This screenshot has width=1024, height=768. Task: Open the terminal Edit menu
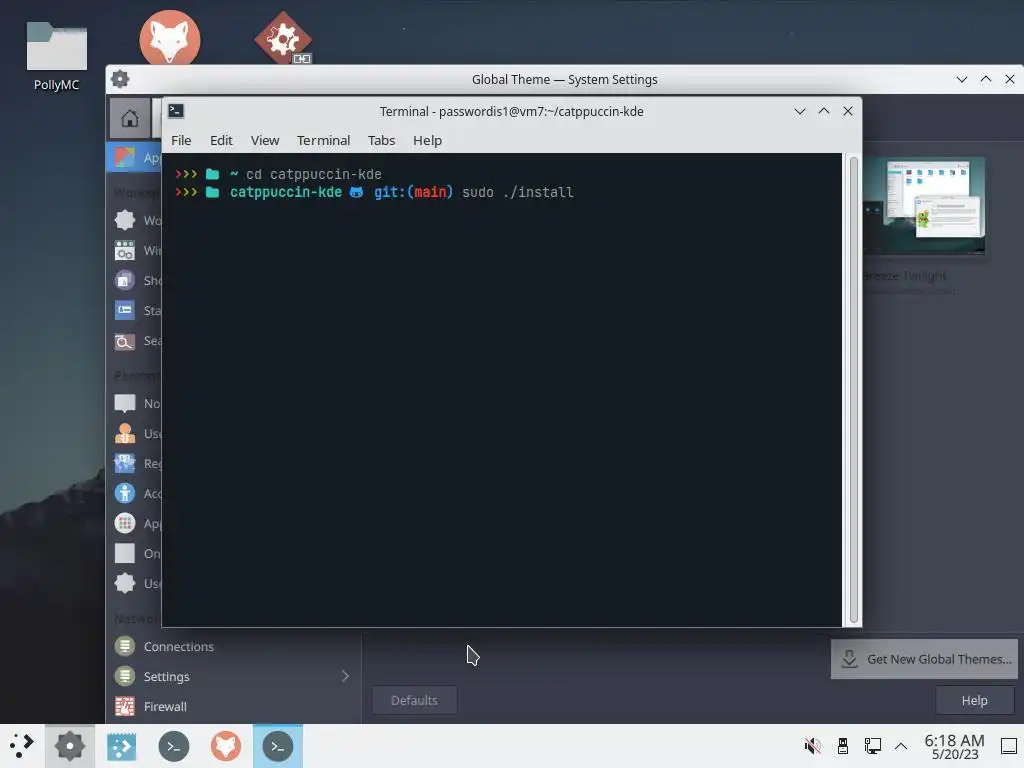point(221,140)
